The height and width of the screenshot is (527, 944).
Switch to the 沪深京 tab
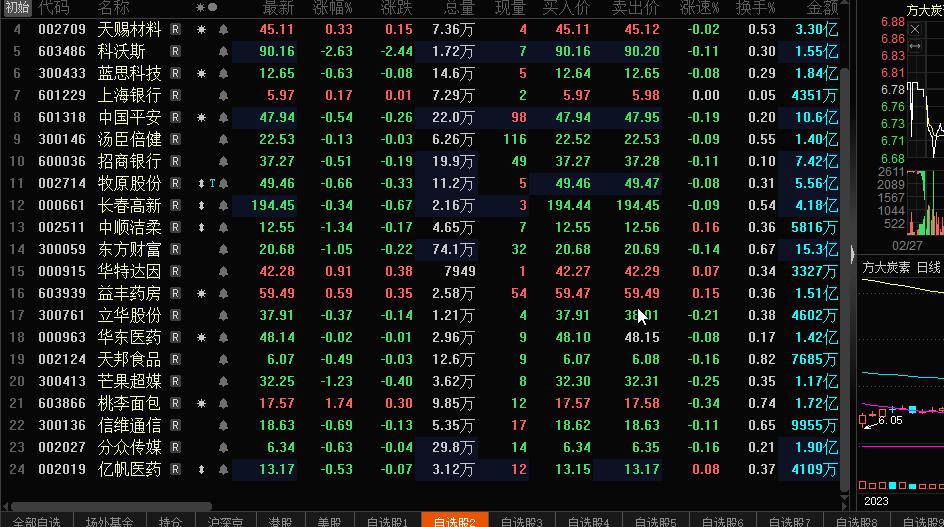pos(226,521)
